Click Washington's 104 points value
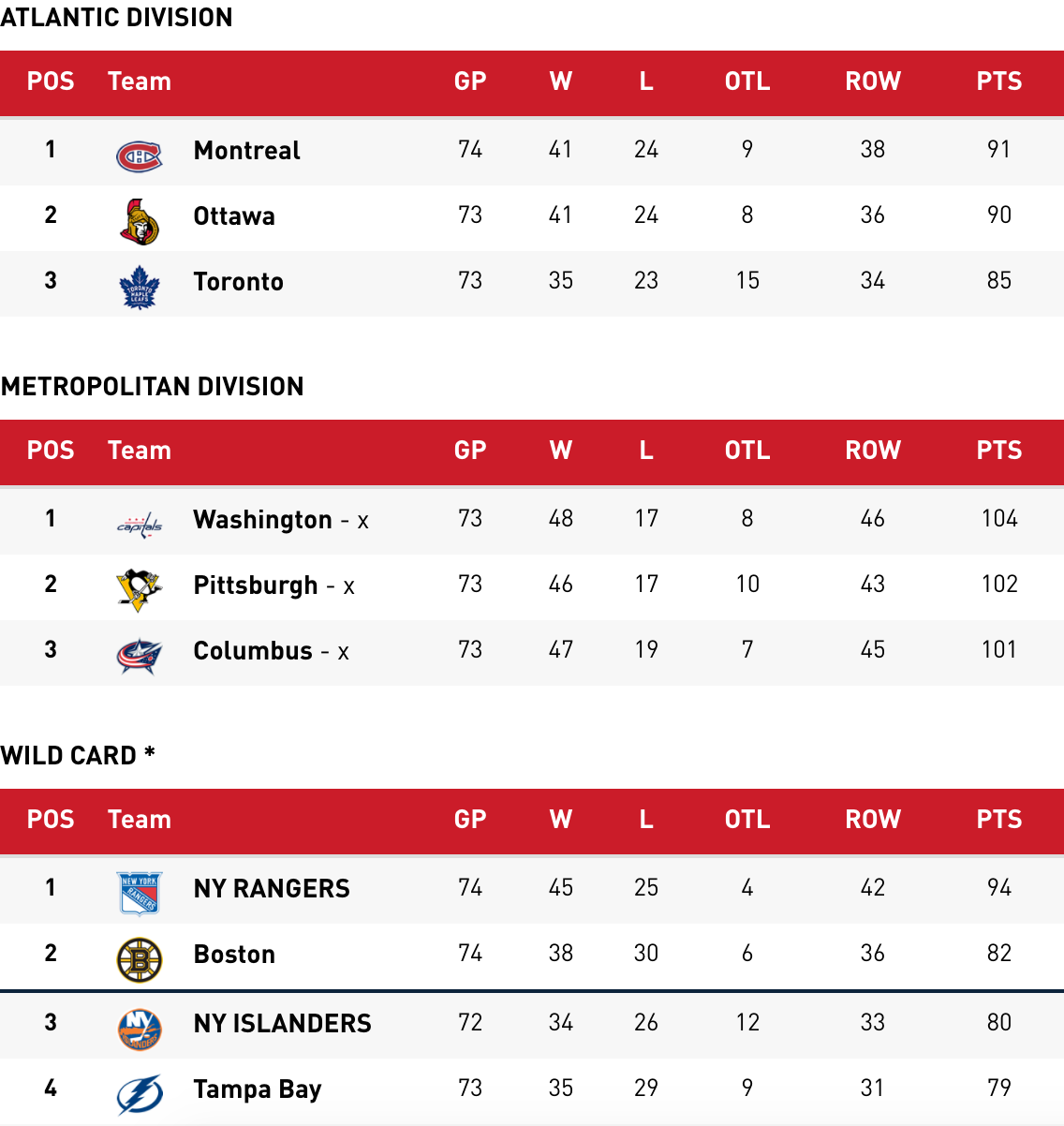Screen dimensions: 1064x1126 999,518
